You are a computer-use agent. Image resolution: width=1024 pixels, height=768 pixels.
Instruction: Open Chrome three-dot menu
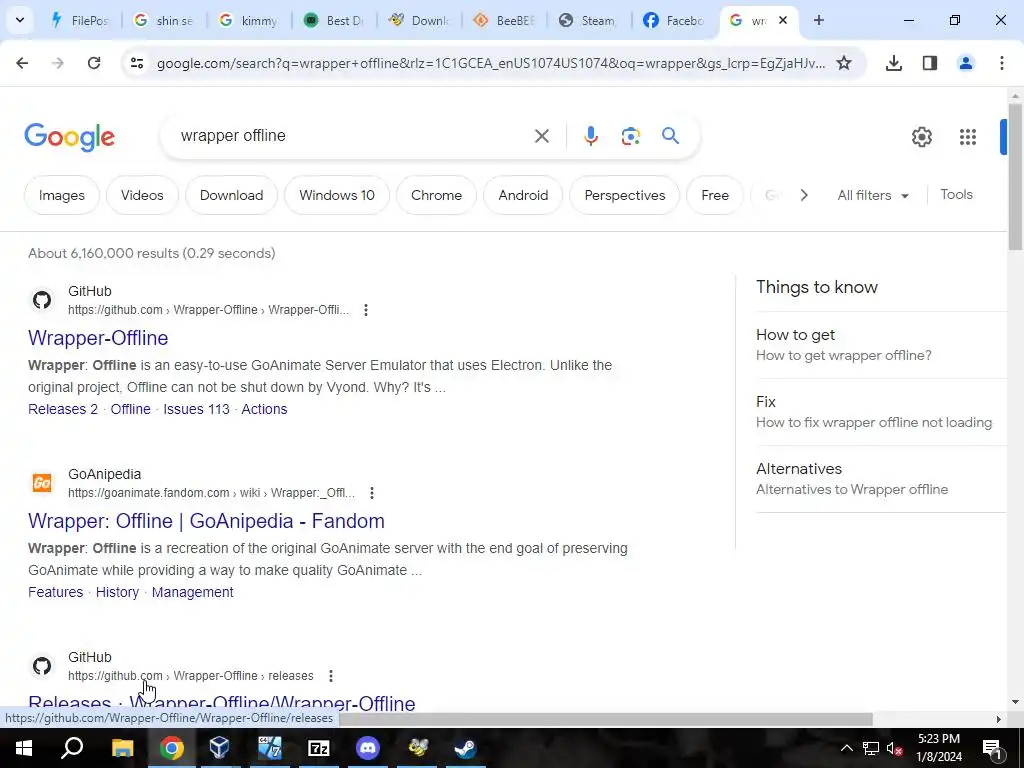(1001, 63)
